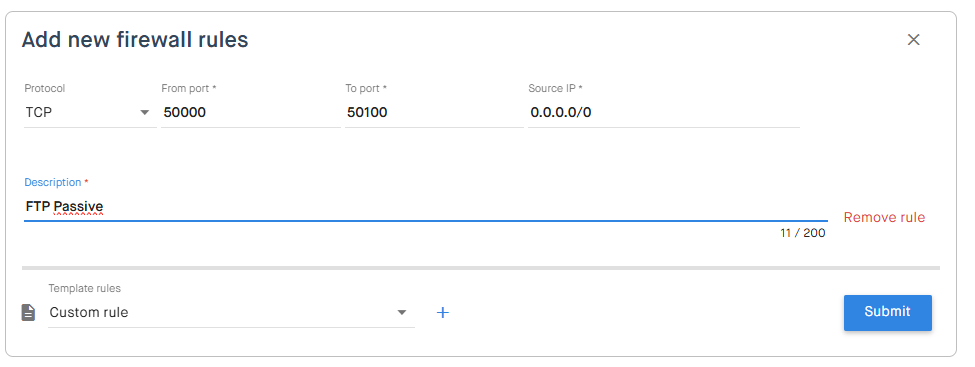Select the TCP protocol value
Viewport: 975px width, 367px height.
39,113
